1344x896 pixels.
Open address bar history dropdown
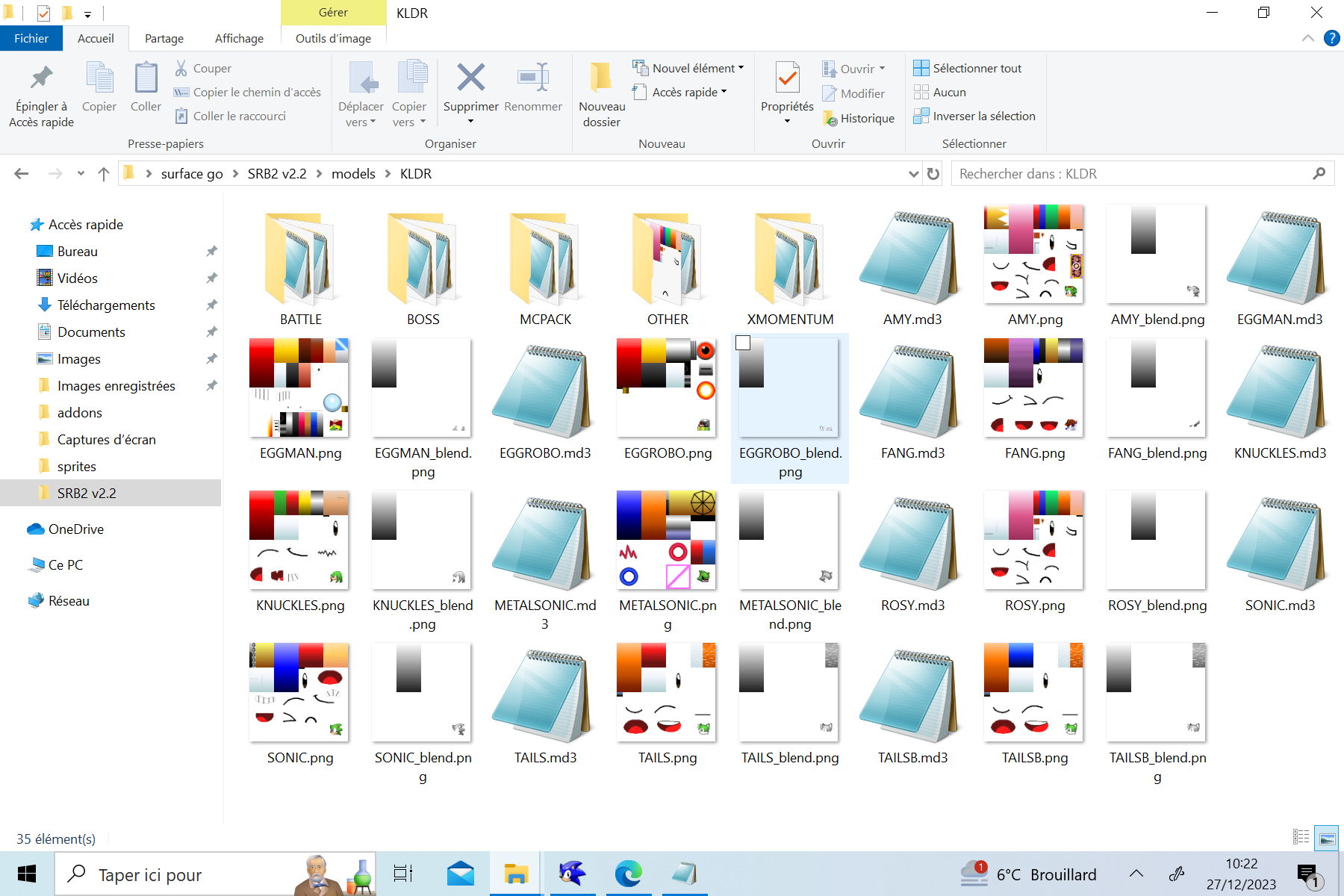pos(913,174)
